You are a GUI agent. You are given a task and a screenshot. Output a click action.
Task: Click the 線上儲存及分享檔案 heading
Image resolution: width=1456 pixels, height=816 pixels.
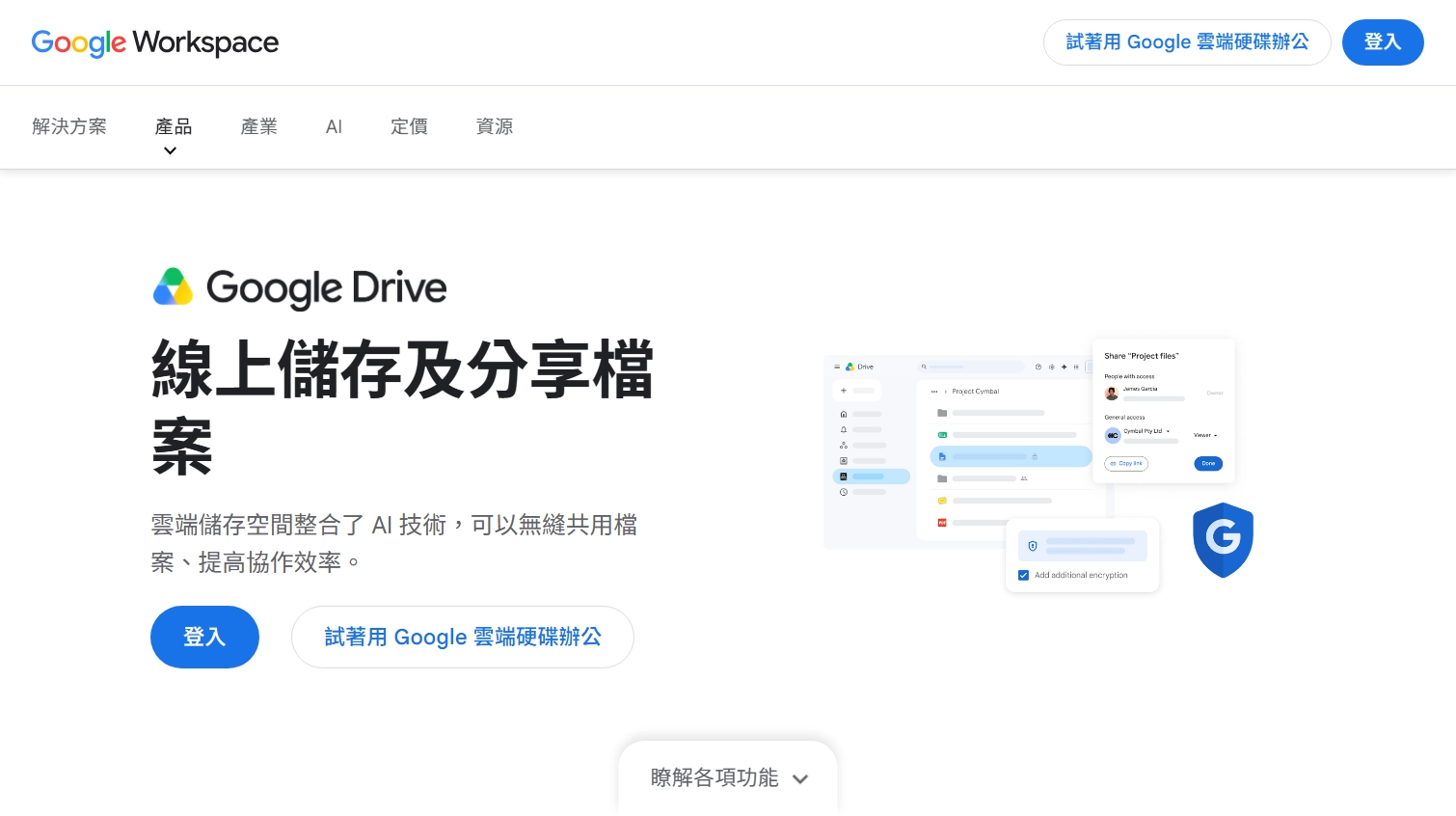[x=403, y=407]
